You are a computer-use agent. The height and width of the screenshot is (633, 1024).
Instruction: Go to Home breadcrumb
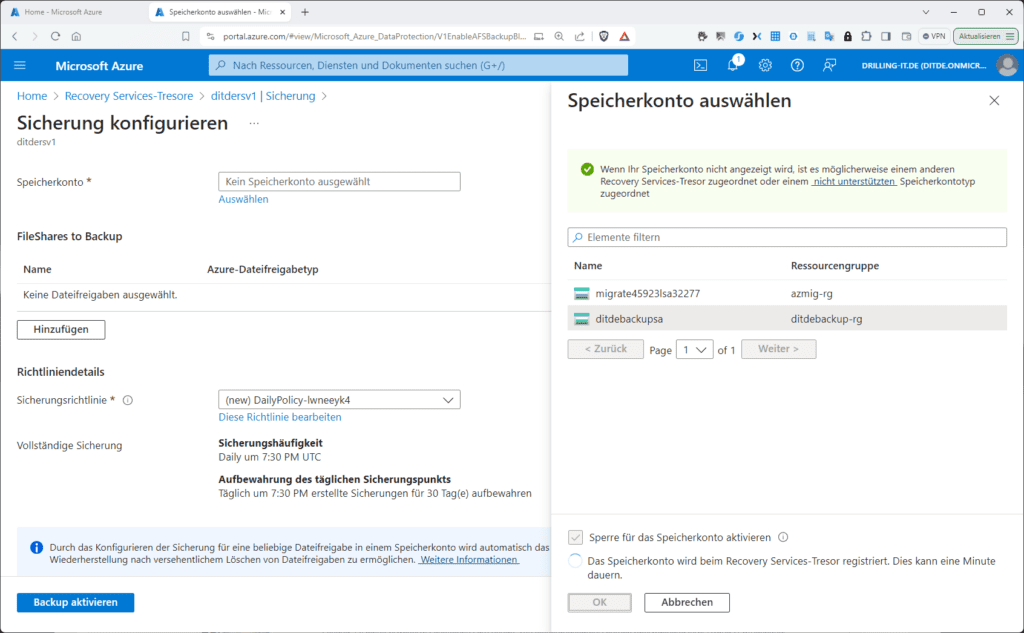click(32, 96)
